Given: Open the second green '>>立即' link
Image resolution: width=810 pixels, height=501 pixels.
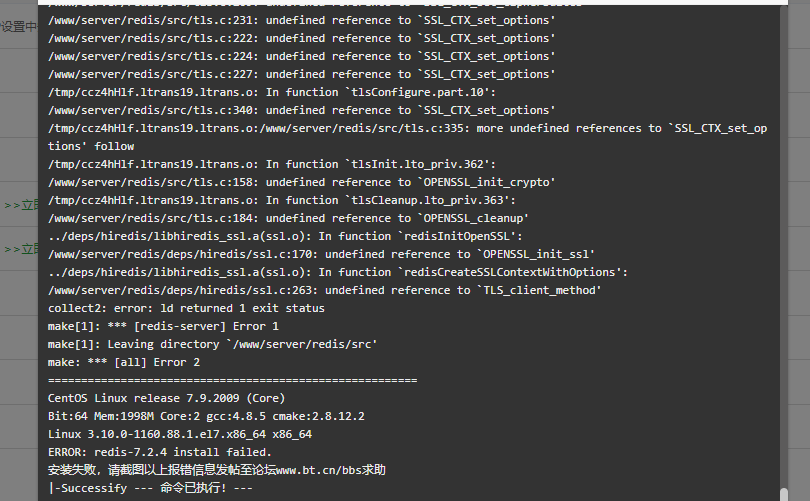Looking at the screenshot, I should click(21, 249).
